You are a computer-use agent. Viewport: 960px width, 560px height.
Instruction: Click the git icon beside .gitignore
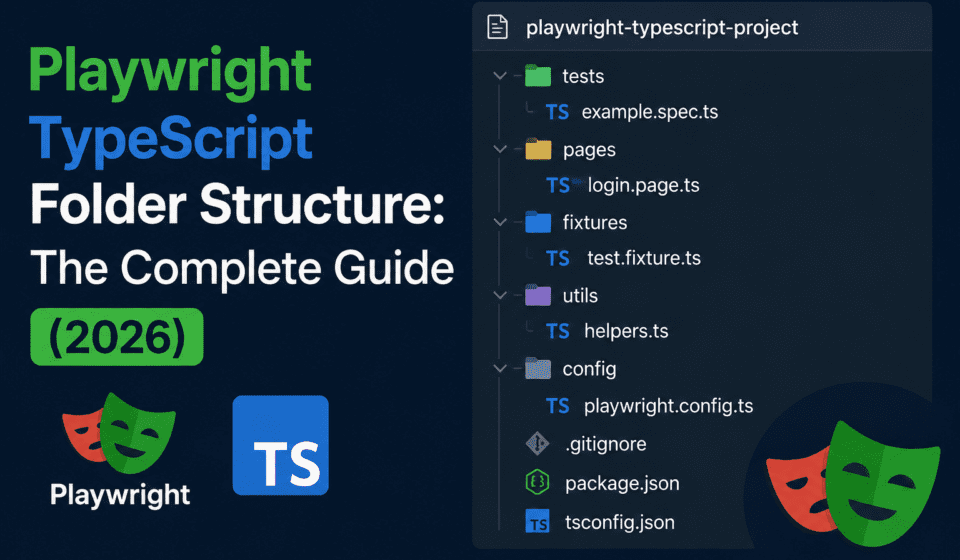[538, 444]
